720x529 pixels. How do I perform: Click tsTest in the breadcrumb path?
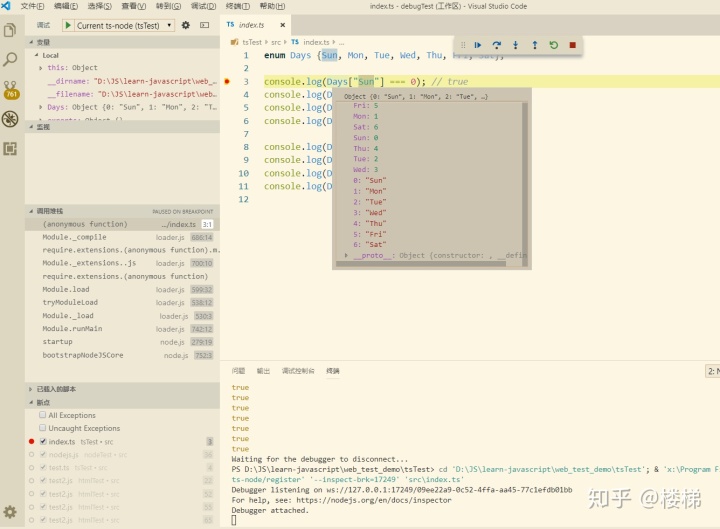tap(252, 42)
